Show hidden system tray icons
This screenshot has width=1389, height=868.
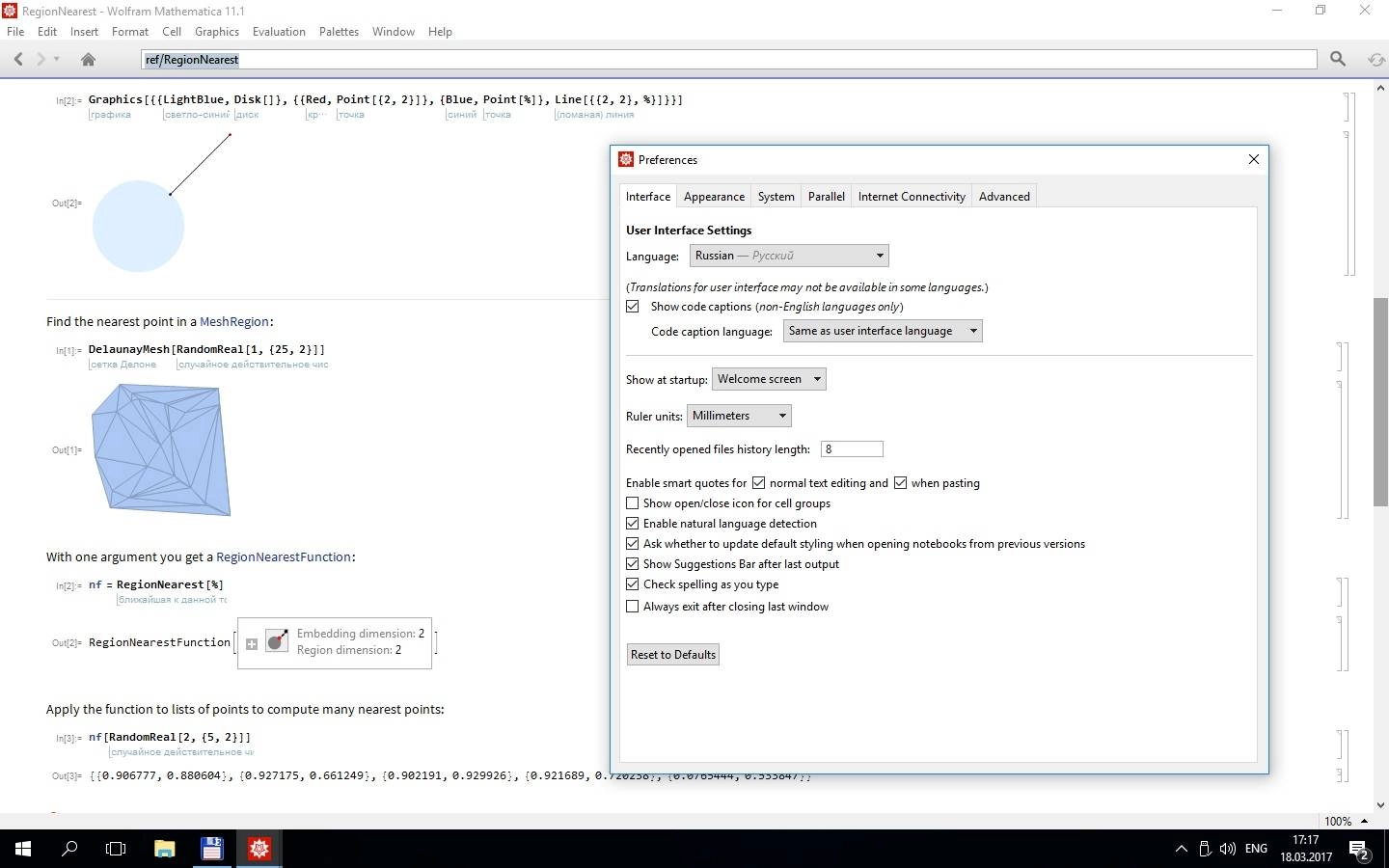point(1181,849)
